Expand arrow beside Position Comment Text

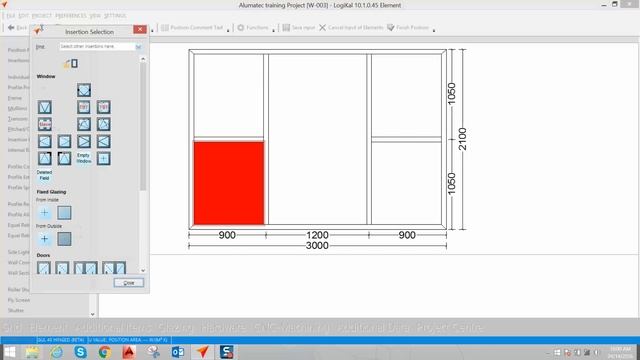point(228,30)
